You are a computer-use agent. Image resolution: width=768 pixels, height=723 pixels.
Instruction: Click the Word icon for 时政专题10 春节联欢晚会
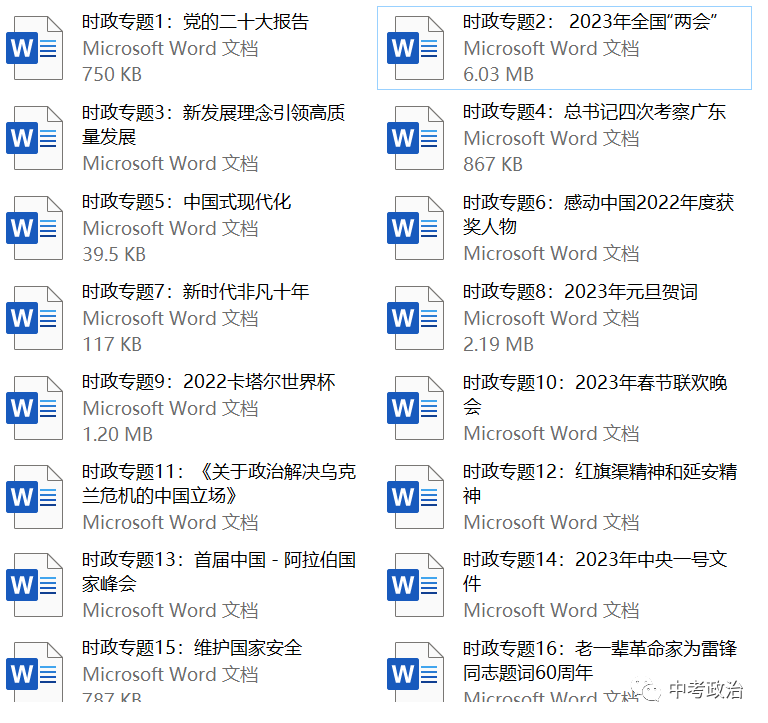click(x=415, y=408)
